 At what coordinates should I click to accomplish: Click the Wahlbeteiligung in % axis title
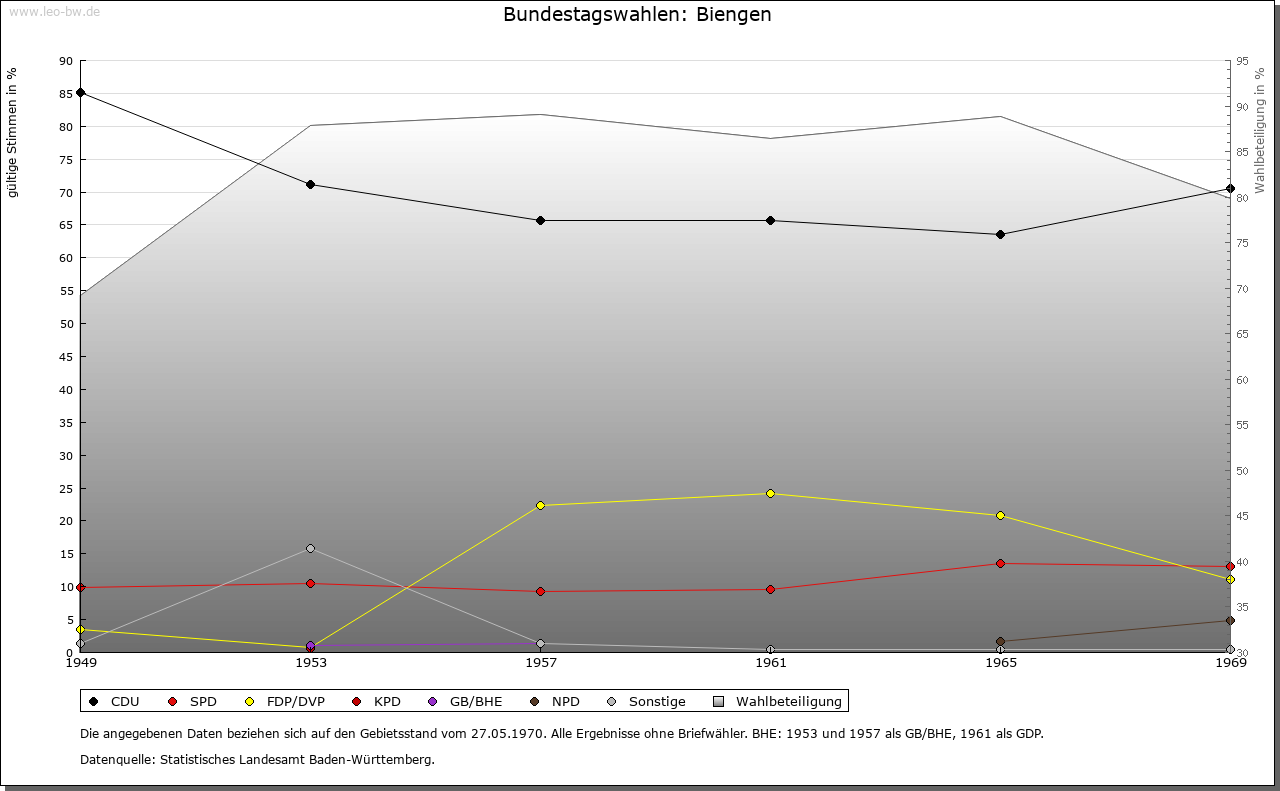(1259, 130)
